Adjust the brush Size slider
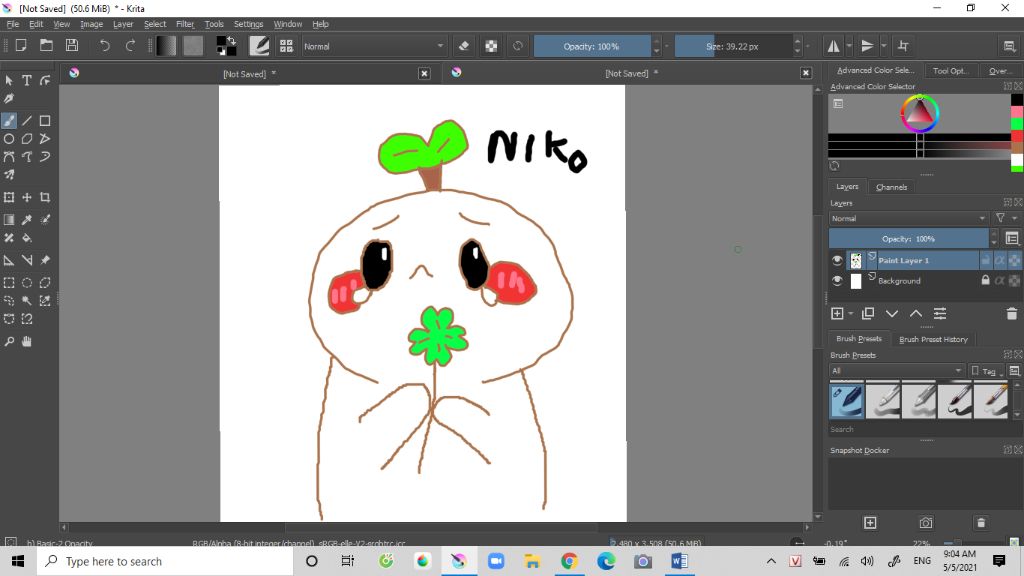This screenshot has height=576, width=1024. pyautogui.click(x=733, y=46)
